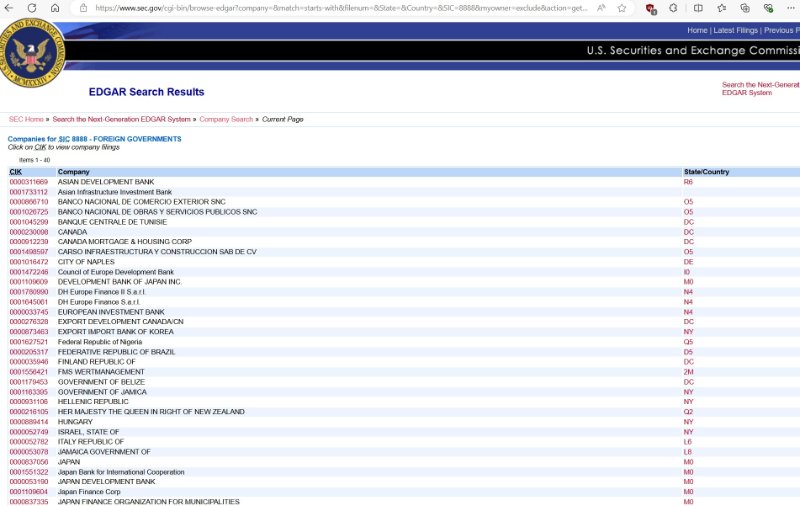Open CIK 0000230098 for Canada
This screenshot has height=506, width=800.
tap(29, 232)
